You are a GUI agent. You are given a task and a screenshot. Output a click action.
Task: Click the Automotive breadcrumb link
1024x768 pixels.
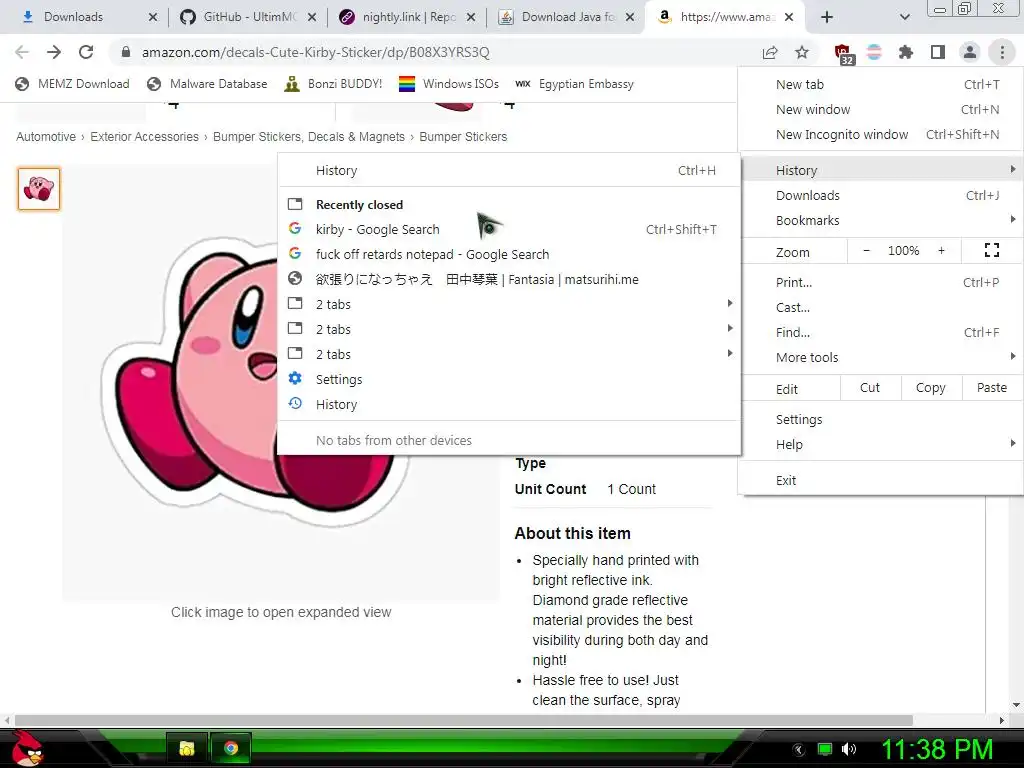(46, 136)
